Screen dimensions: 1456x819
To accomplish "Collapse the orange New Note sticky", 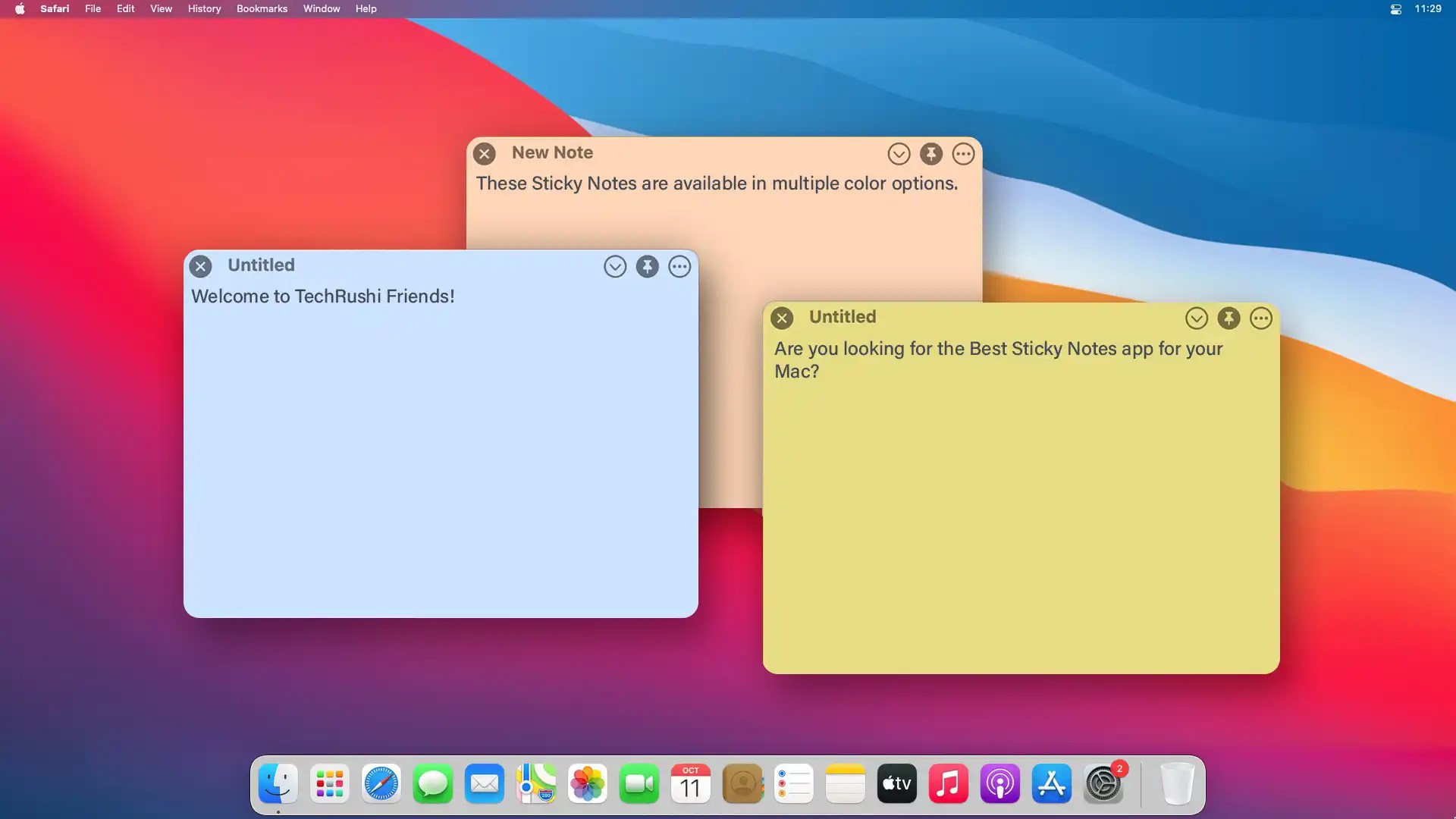I will point(899,153).
